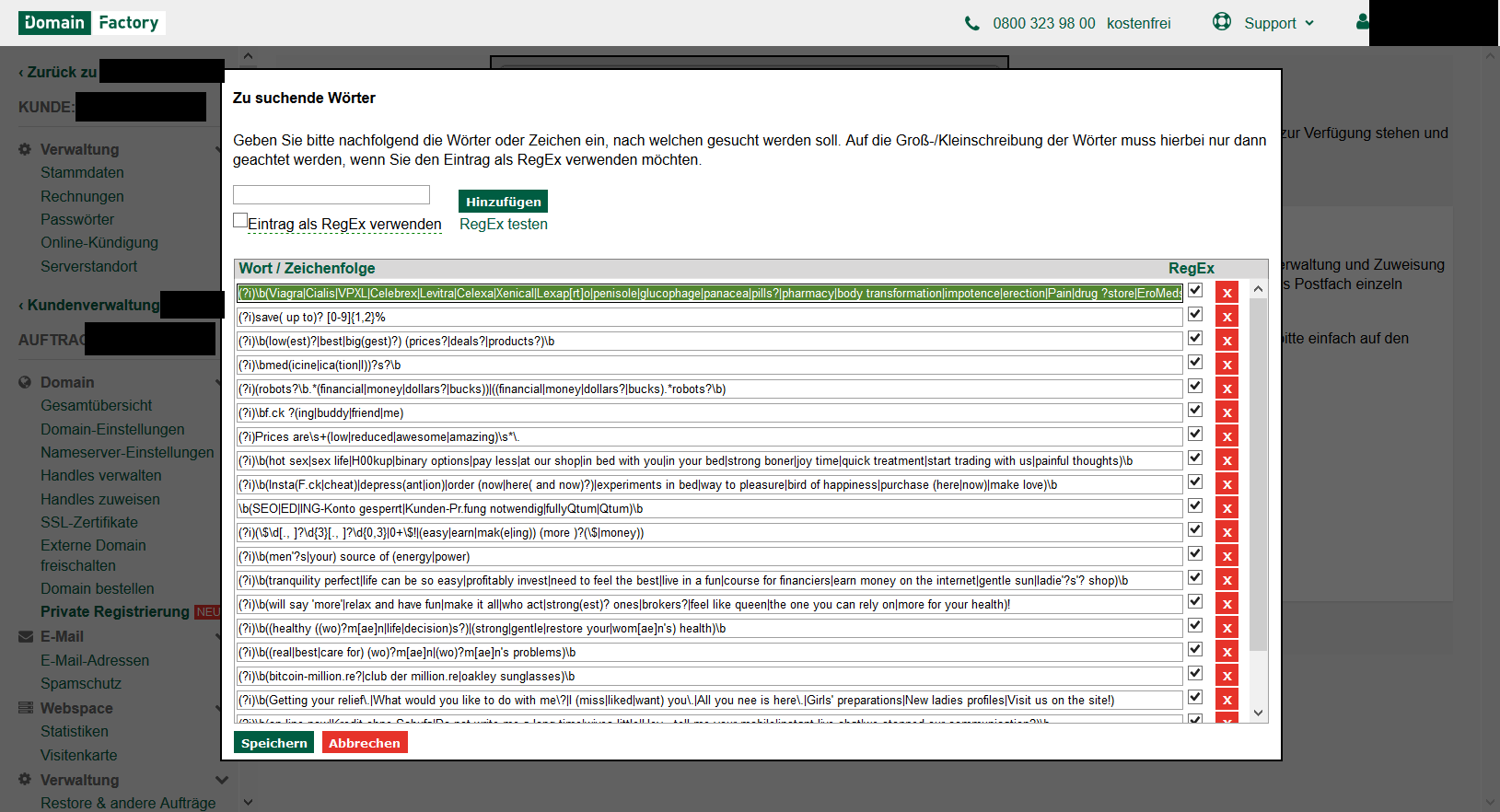Viewport: 1500px width, 812px height.
Task: Delete the real|best|care for row
Action: click(x=1227, y=652)
